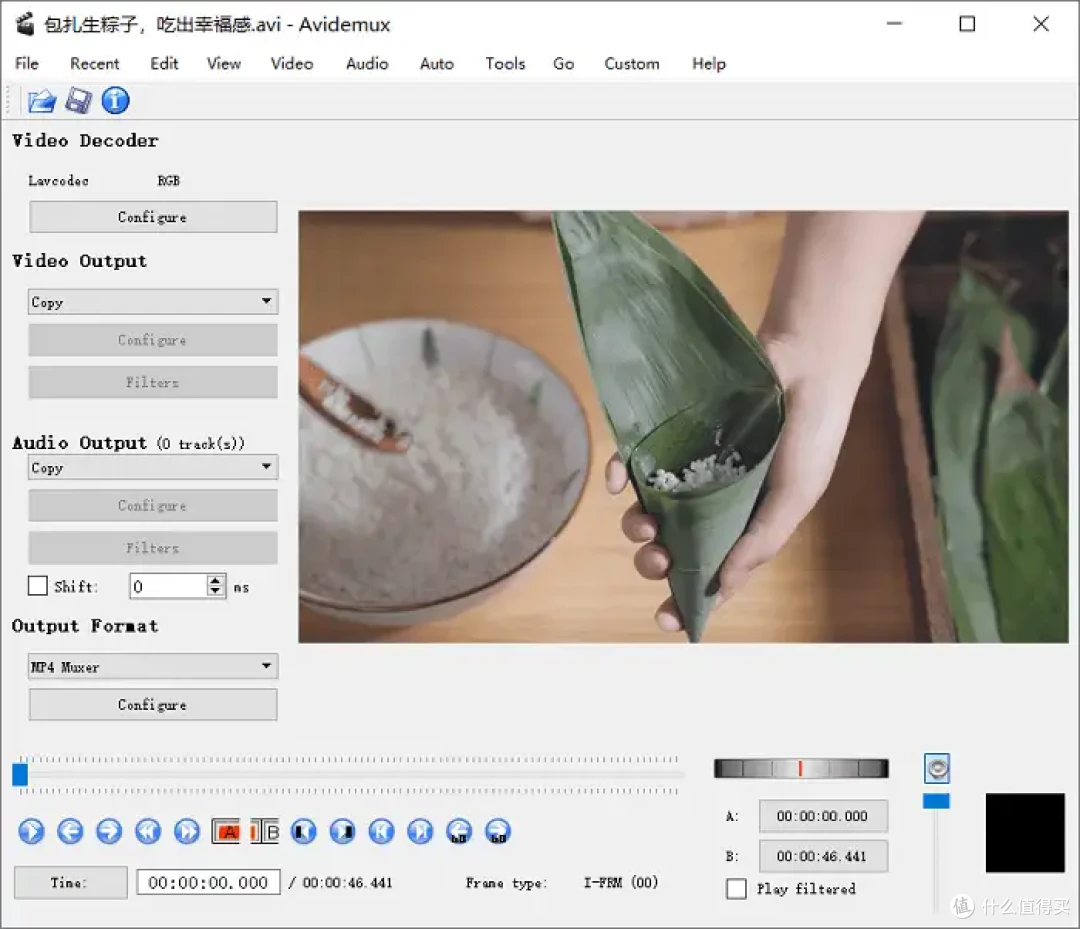Screen dimensions: 1080x929
Task: Start playback with the play button
Action: point(31,831)
